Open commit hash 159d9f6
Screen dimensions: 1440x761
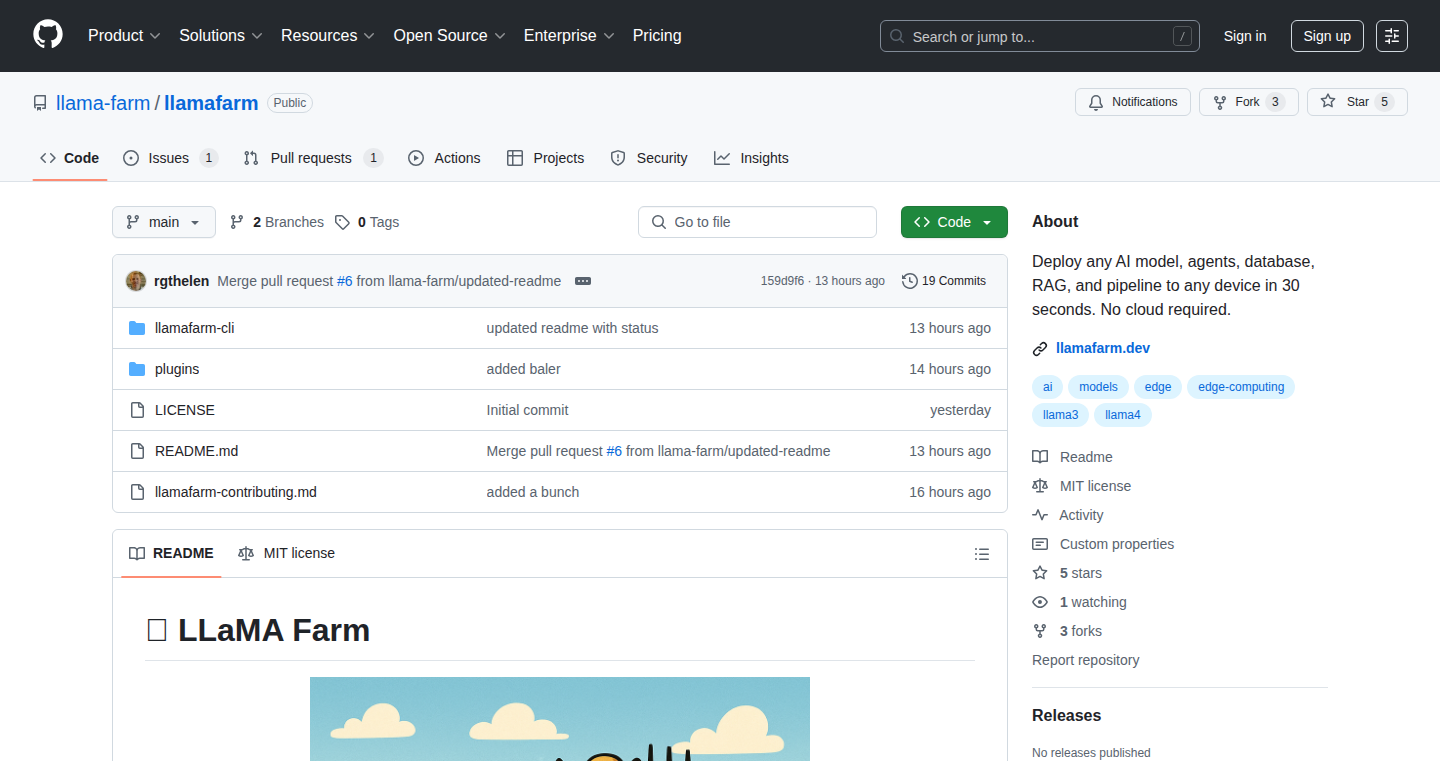[x=782, y=281]
